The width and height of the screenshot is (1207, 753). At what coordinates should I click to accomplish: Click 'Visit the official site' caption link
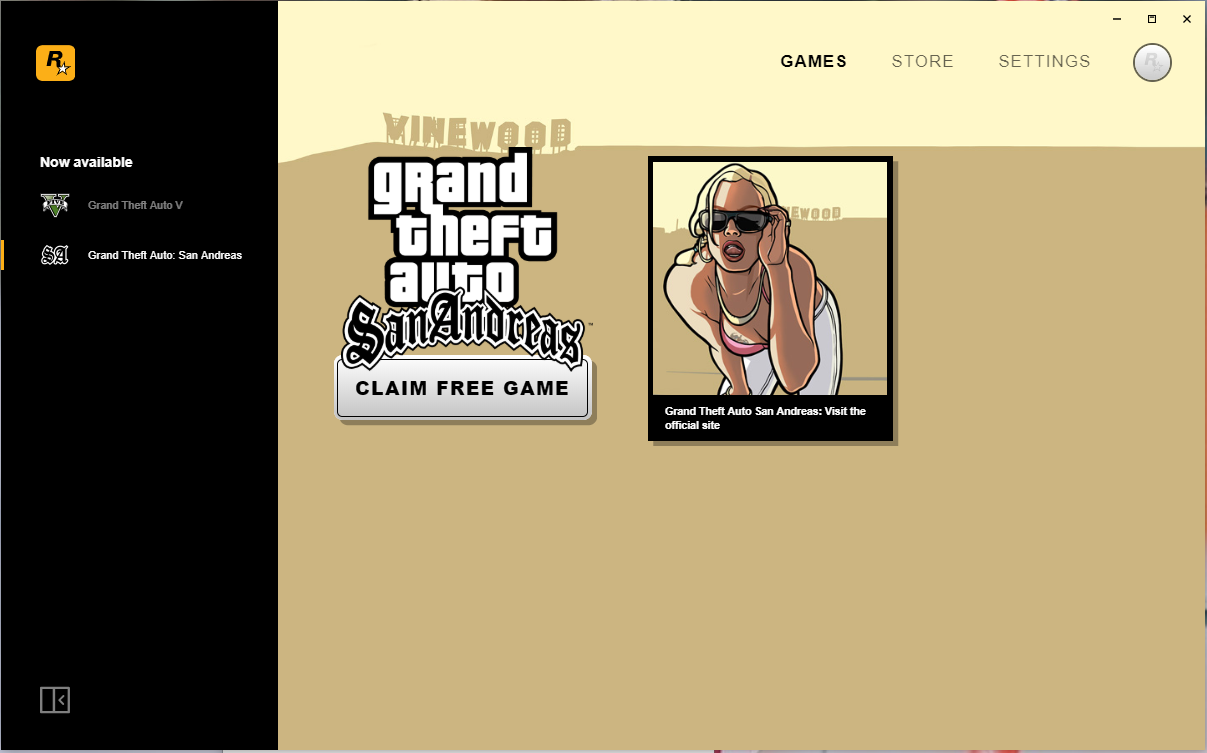pos(765,418)
